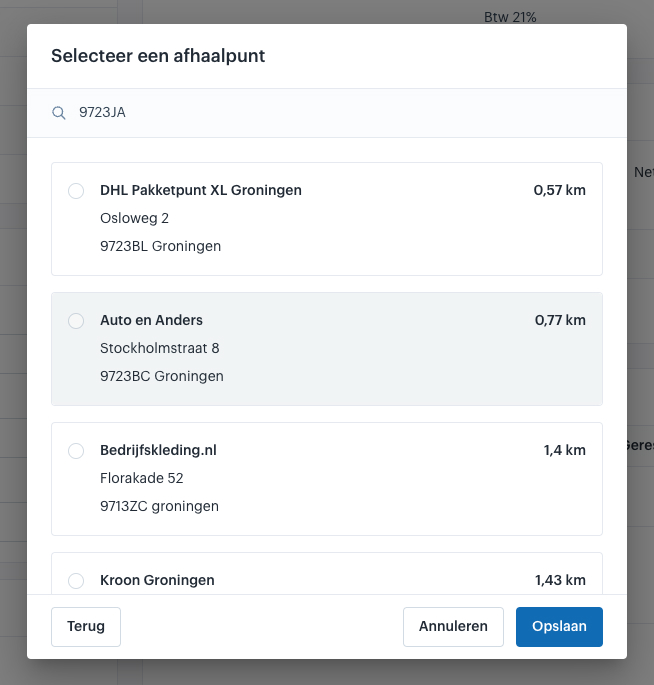Click 'Stockholmstraat 8' address line

(x=159, y=348)
